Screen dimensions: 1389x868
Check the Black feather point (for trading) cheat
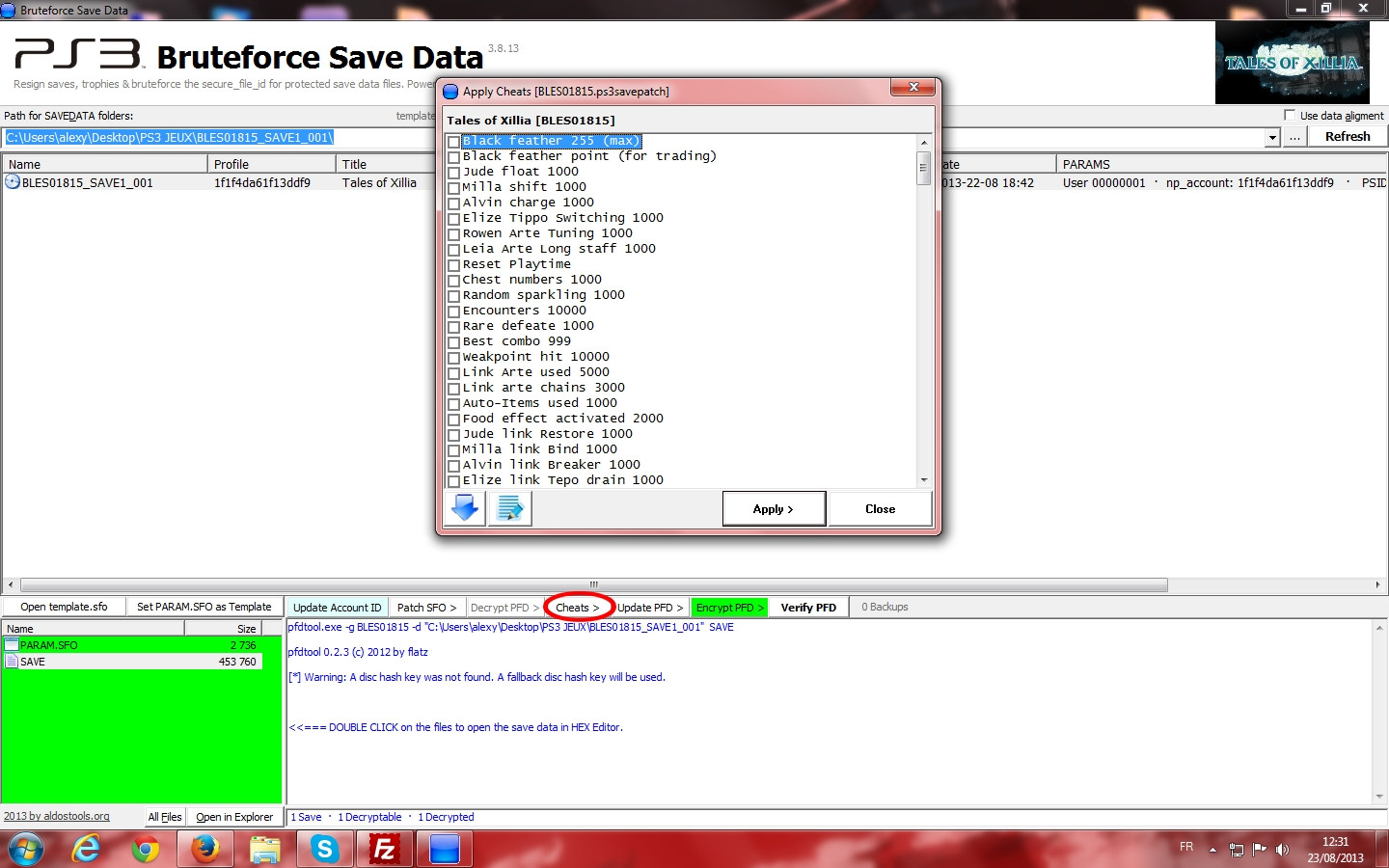453,157
